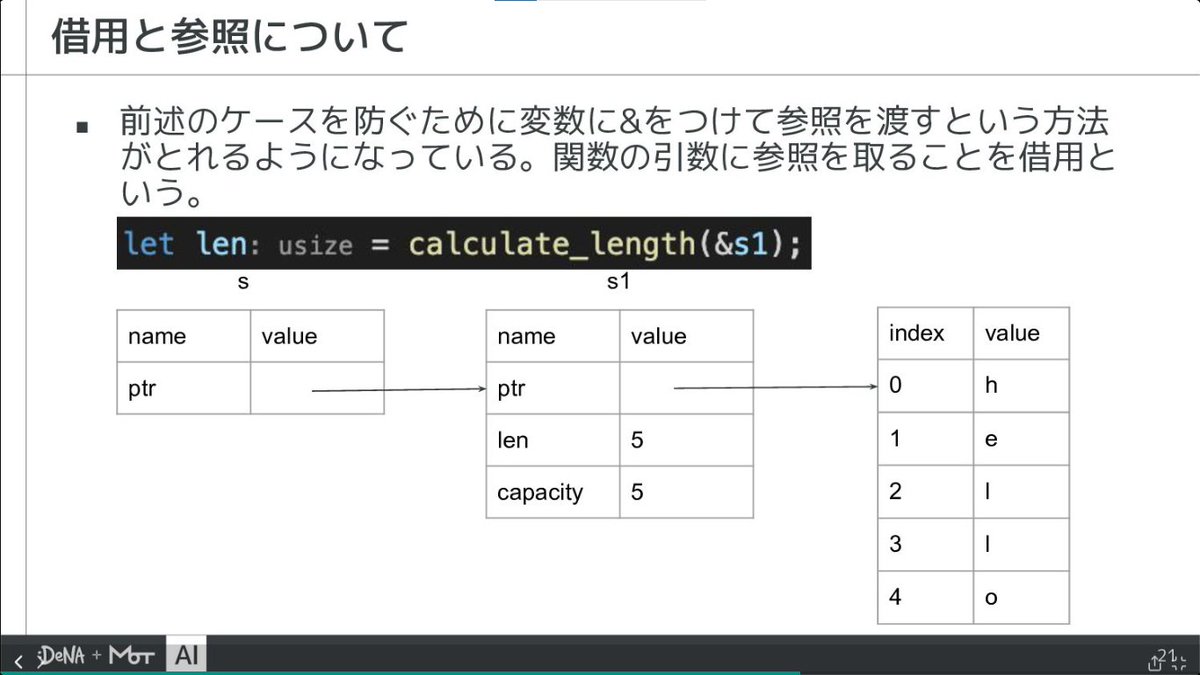Click the slide page number 21
1200x675 pixels.
pos(1164,655)
